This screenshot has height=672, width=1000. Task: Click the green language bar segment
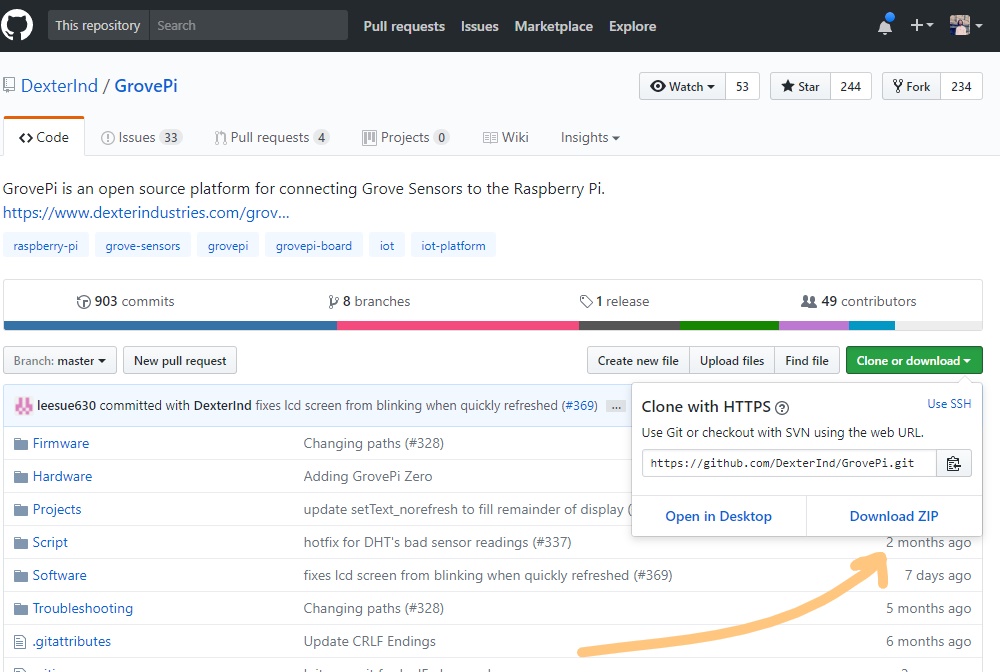click(729, 326)
